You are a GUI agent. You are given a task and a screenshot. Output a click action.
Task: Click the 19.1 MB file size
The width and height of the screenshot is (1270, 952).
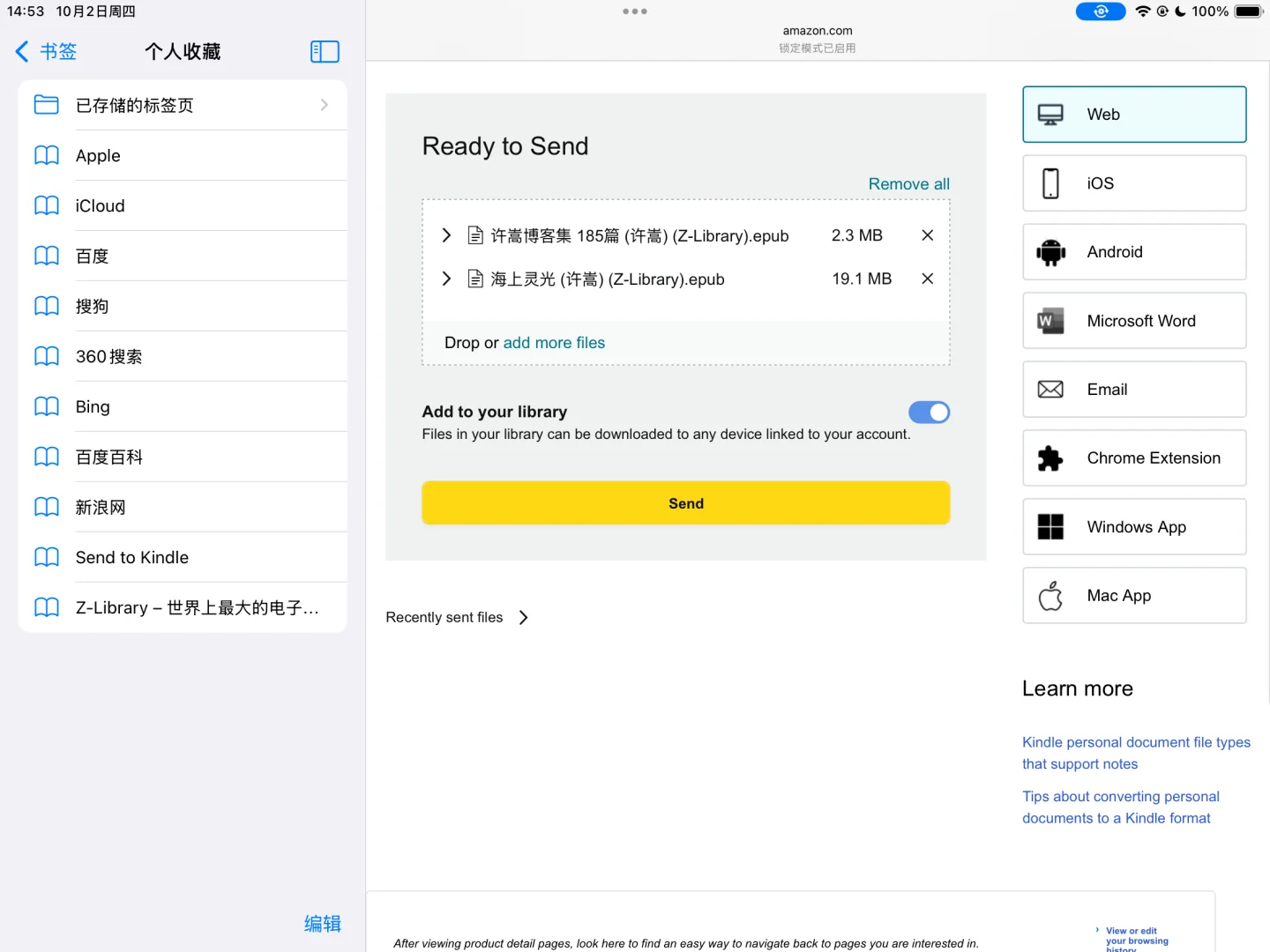862,279
